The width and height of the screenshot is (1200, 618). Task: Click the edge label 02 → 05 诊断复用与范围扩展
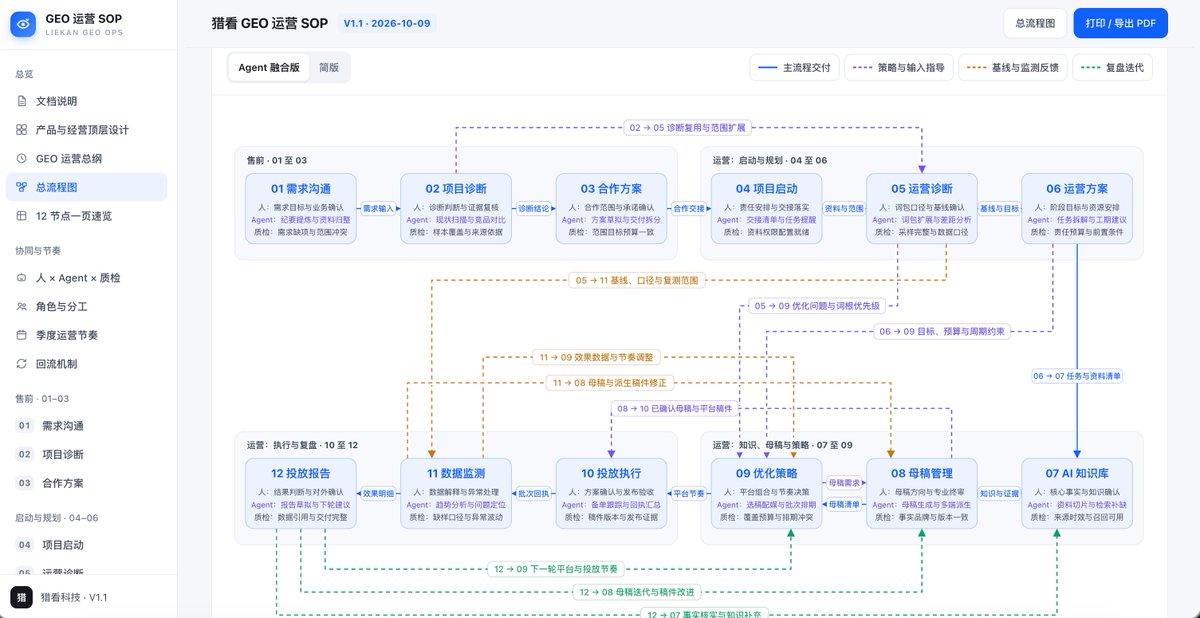click(688, 127)
